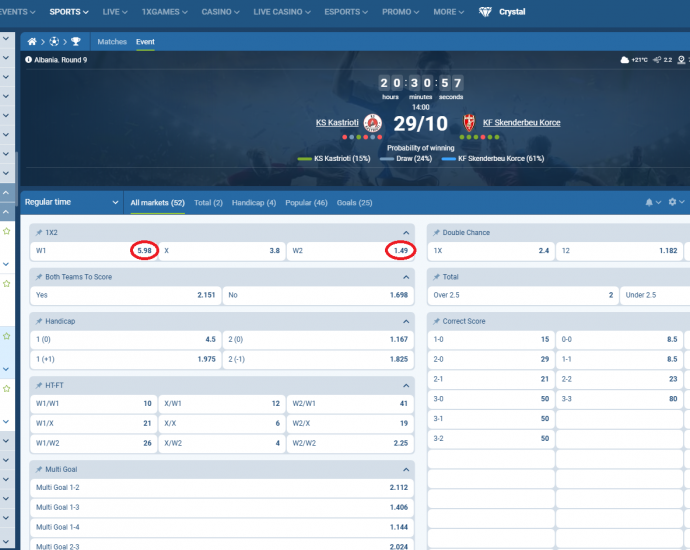Select handicap 1 (+1) at 1.975
Viewport: 690px width, 550px height.
tap(125, 359)
